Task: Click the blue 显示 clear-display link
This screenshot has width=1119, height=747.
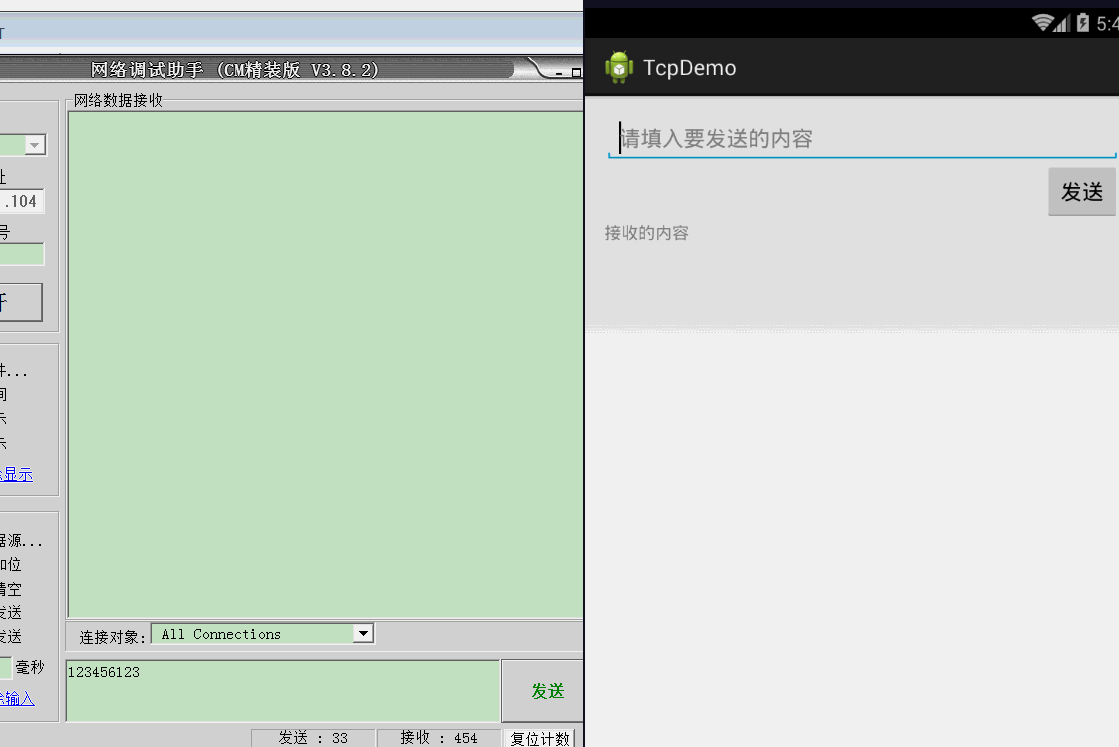Action: point(17,473)
